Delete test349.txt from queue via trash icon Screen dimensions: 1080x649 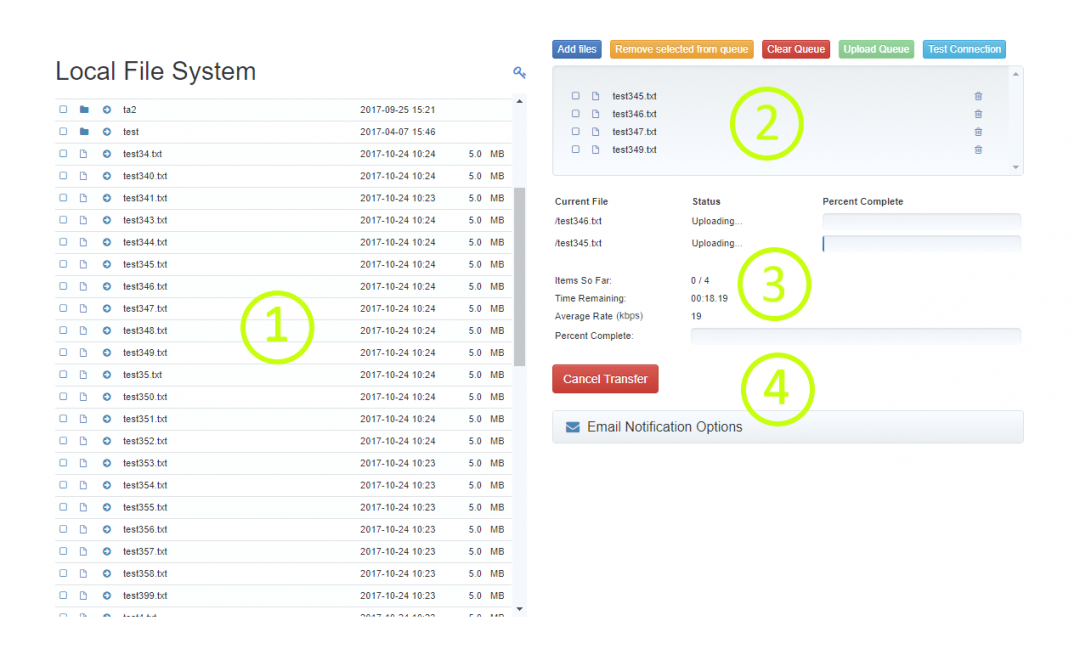[978, 150]
